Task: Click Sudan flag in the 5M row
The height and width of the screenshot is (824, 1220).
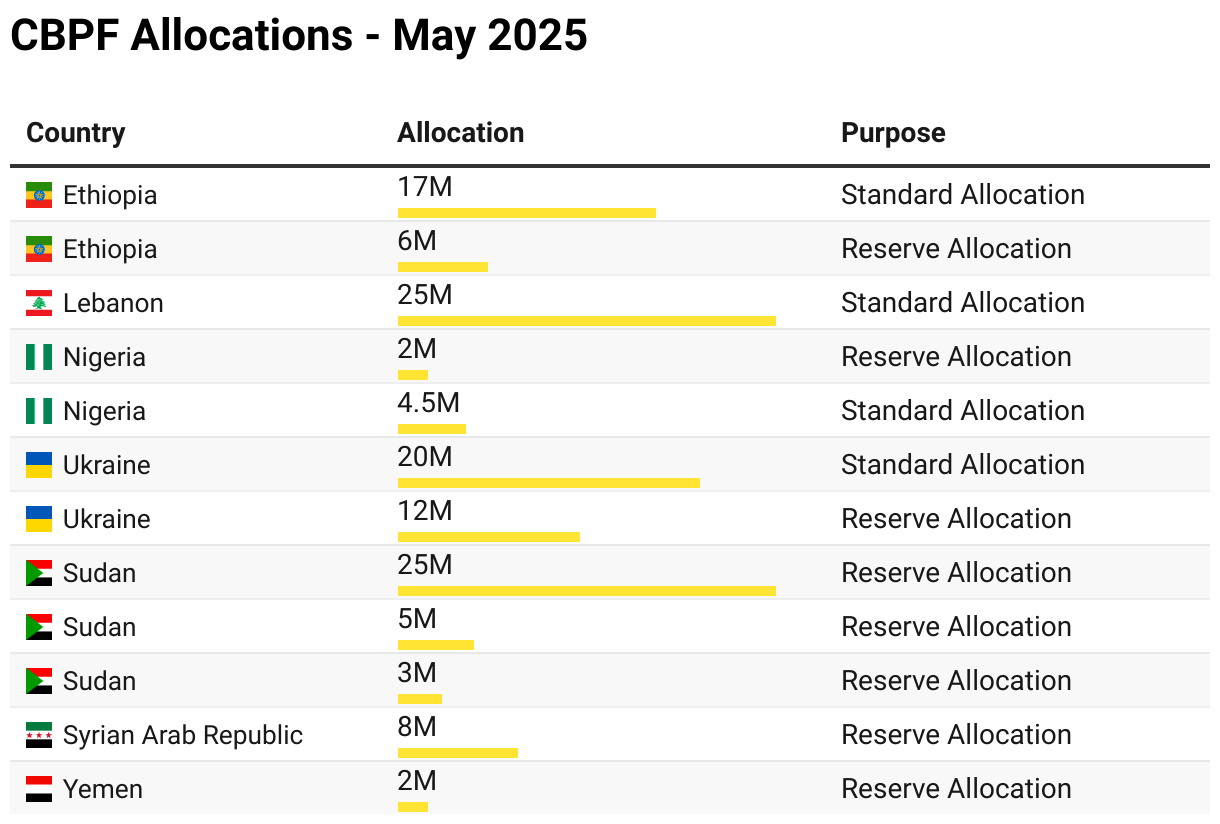Action: tap(39, 628)
